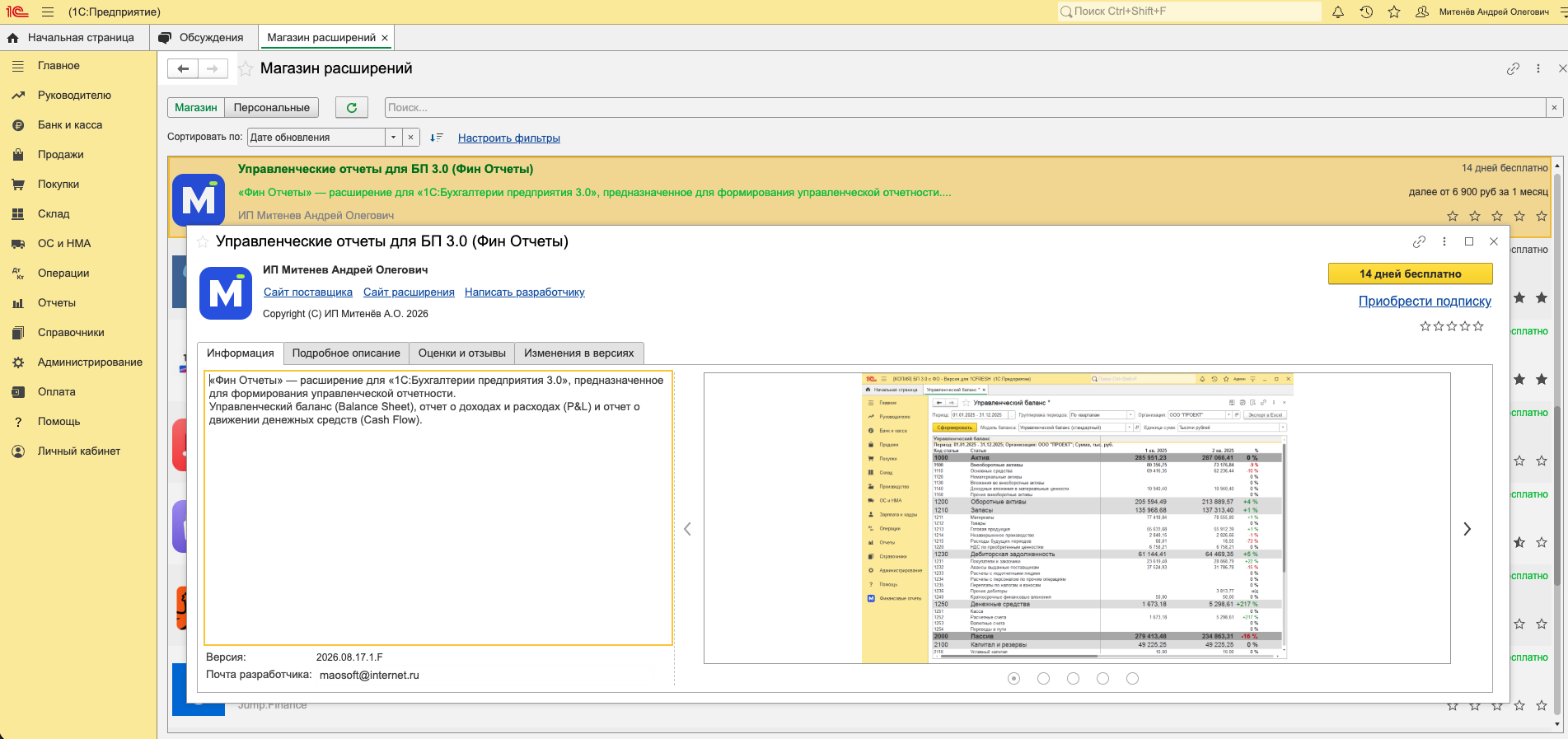Open the Справочники sidebar section
Screen dimensions: 1568x739
click(x=71, y=333)
